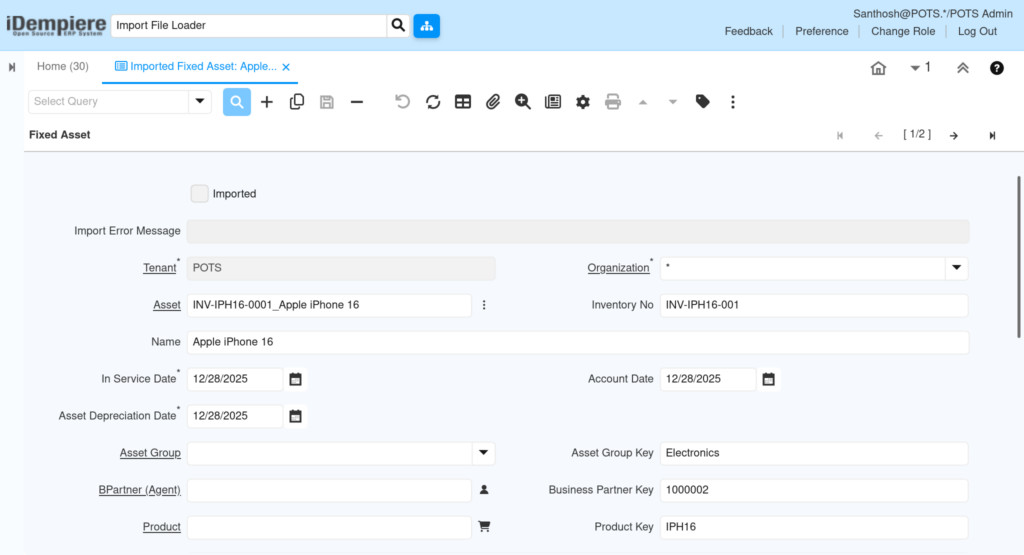Image resolution: width=1024 pixels, height=555 pixels.
Task: Click the iDempiere logo
Action: pyautogui.click(x=56, y=25)
